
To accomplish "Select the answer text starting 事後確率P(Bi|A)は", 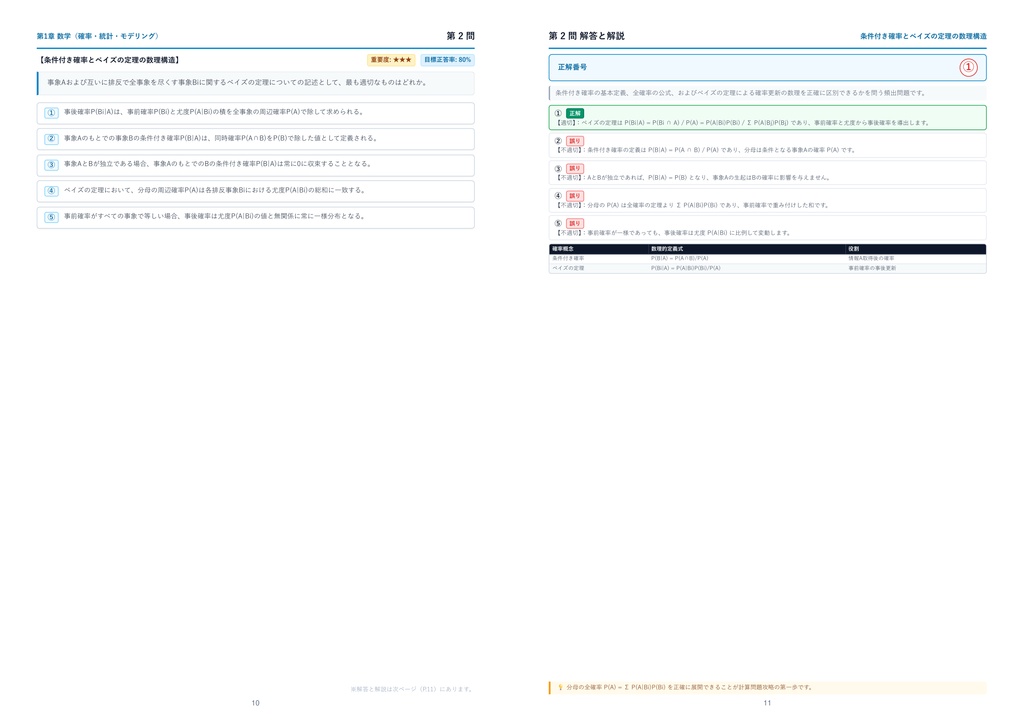I will pos(214,112).
